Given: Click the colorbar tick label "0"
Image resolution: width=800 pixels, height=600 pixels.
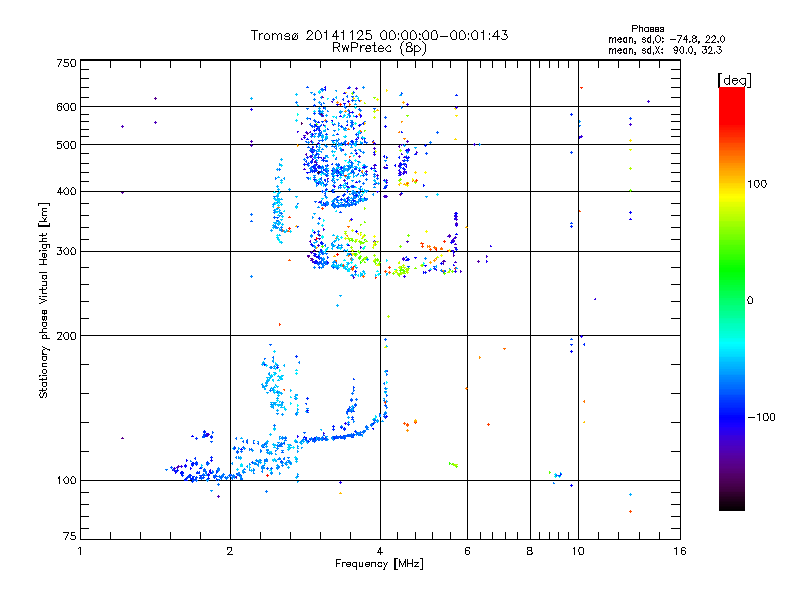Looking at the screenshot, I should 750,301.
